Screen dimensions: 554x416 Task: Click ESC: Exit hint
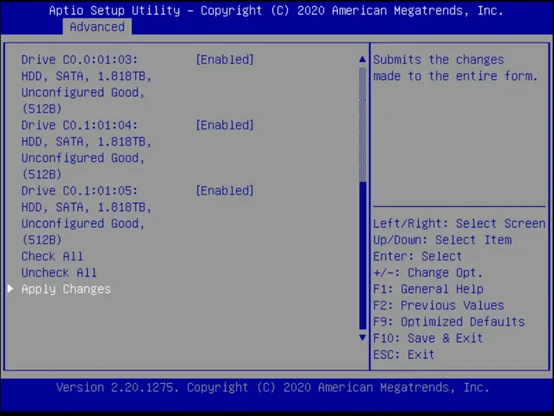[x=404, y=355]
